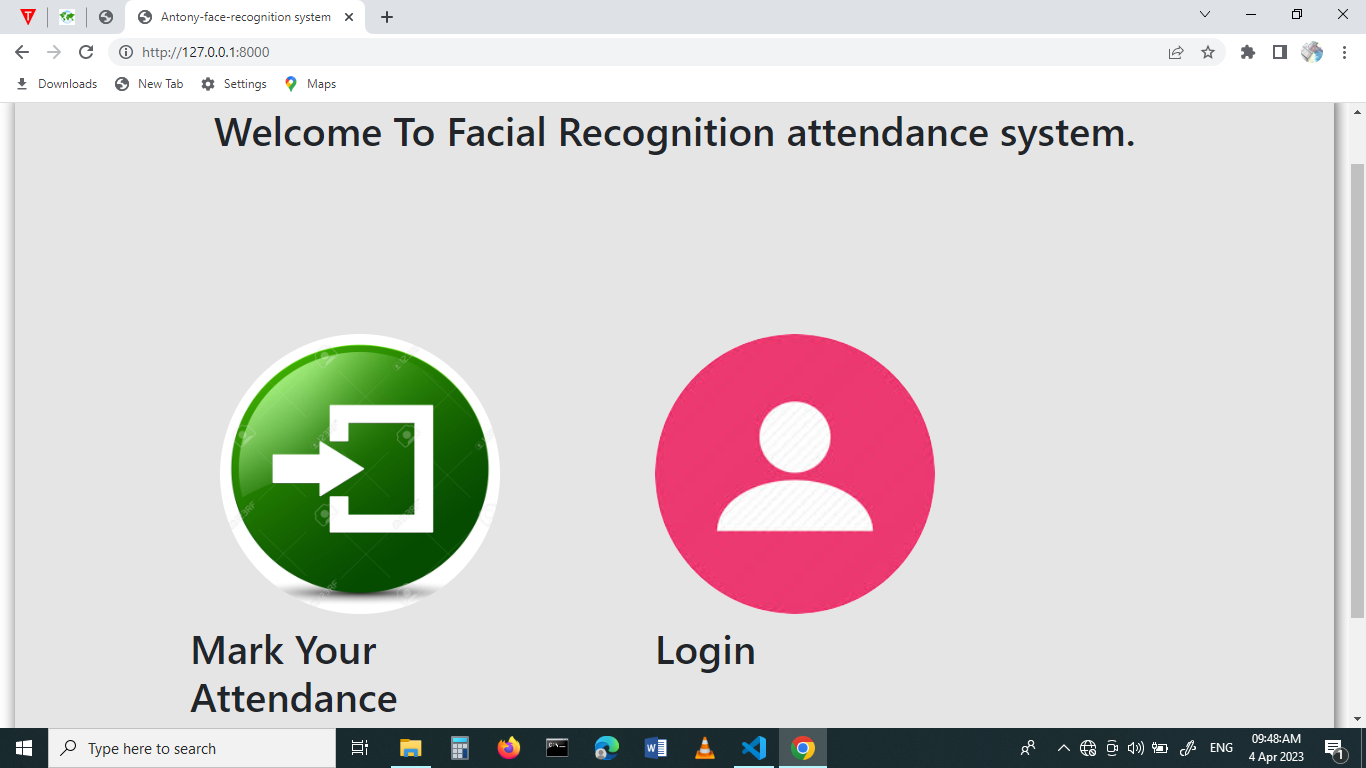
Task: Open the Settings bookmark
Action: tap(234, 84)
